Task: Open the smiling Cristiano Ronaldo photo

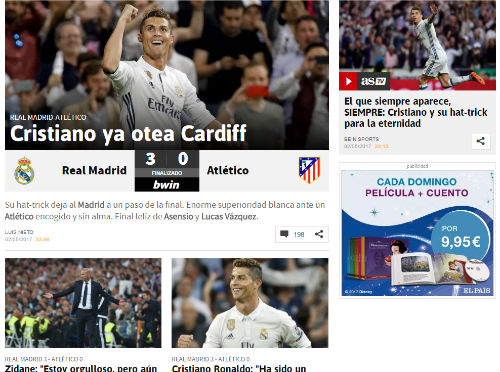Action: pyautogui.click(x=250, y=303)
